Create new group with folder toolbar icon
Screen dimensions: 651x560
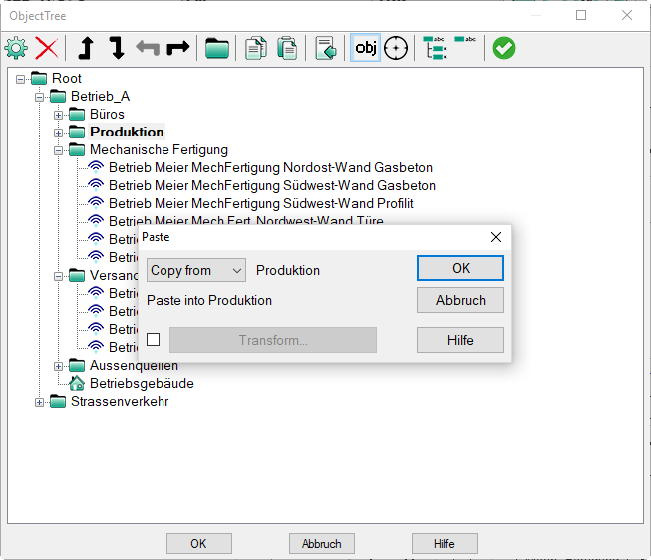click(x=217, y=48)
